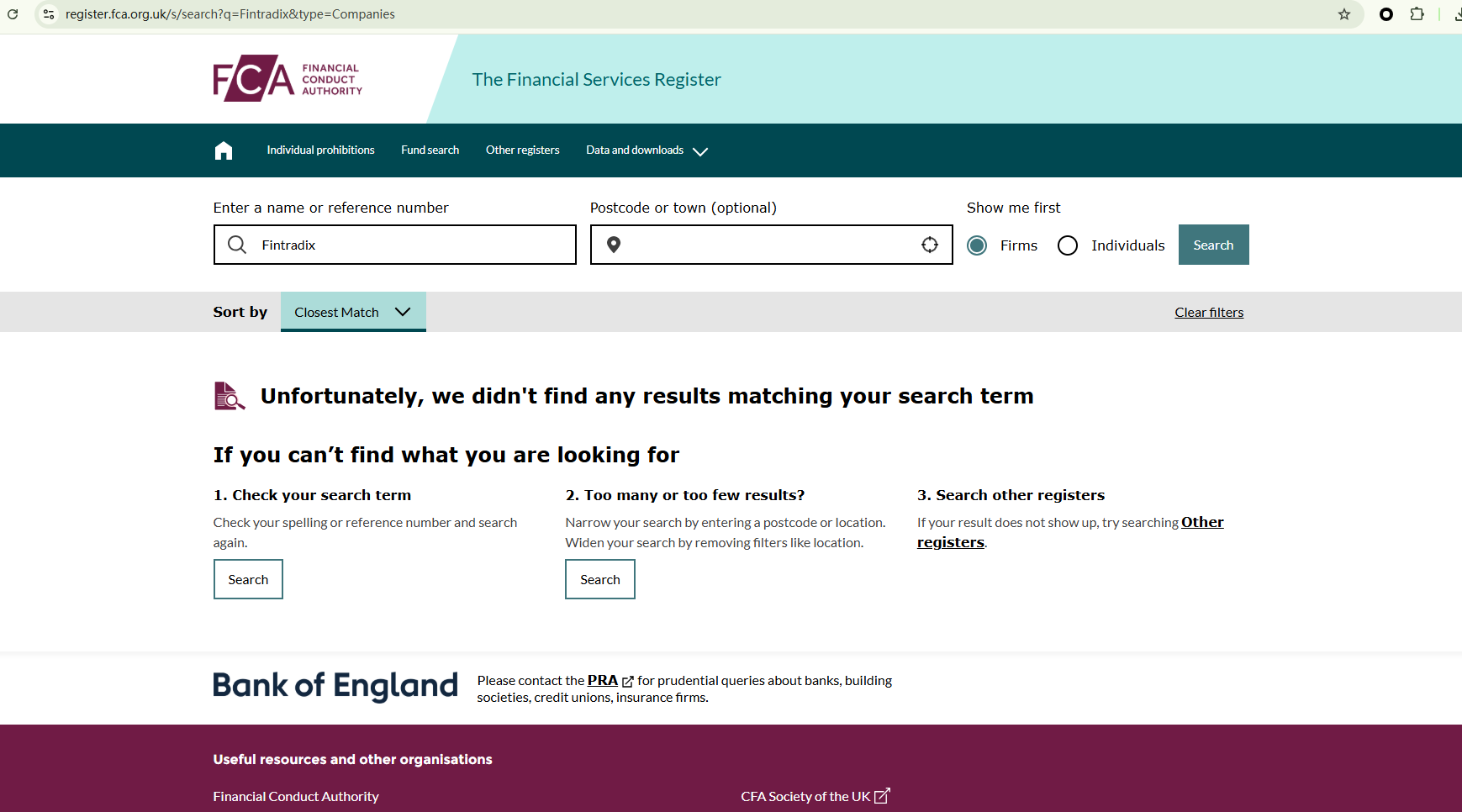This screenshot has height=812, width=1462.
Task: Use current location crosshair icon in postcode field
Action: point(930,245)
